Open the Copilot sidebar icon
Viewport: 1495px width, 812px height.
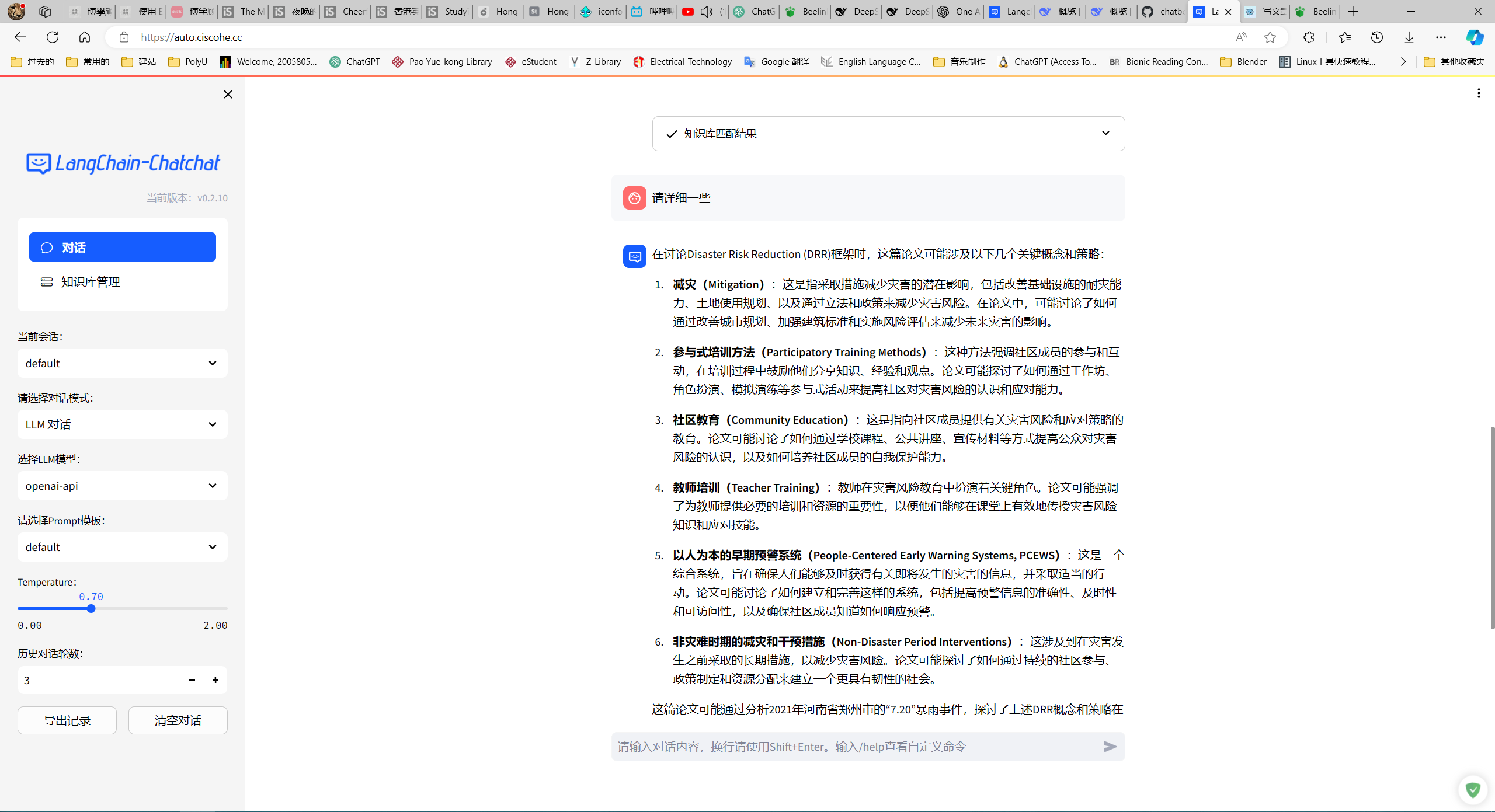(x=1474, y=37)
